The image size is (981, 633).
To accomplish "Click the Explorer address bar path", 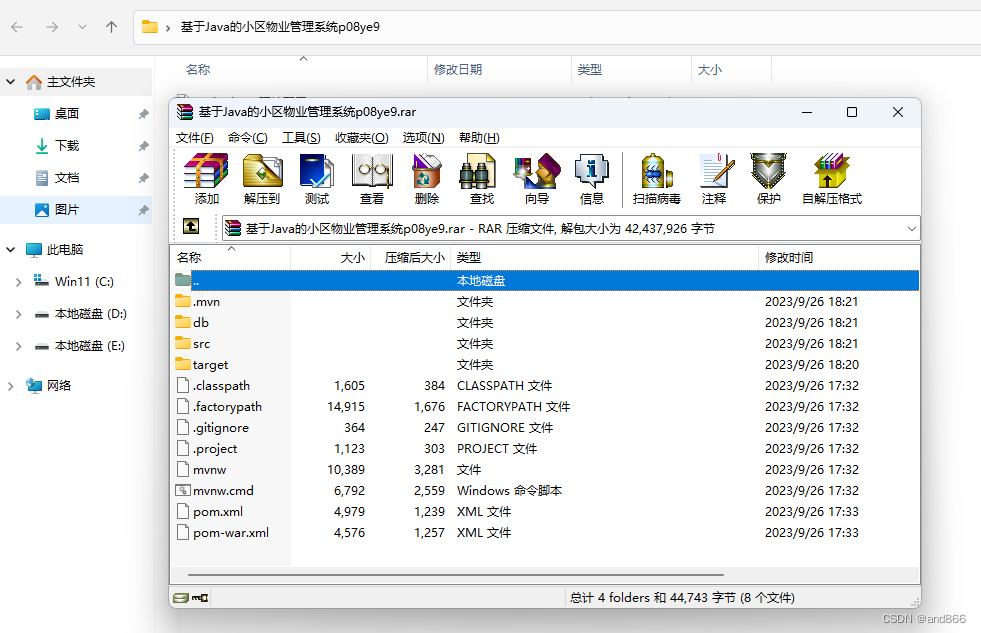I will point(280,27).
